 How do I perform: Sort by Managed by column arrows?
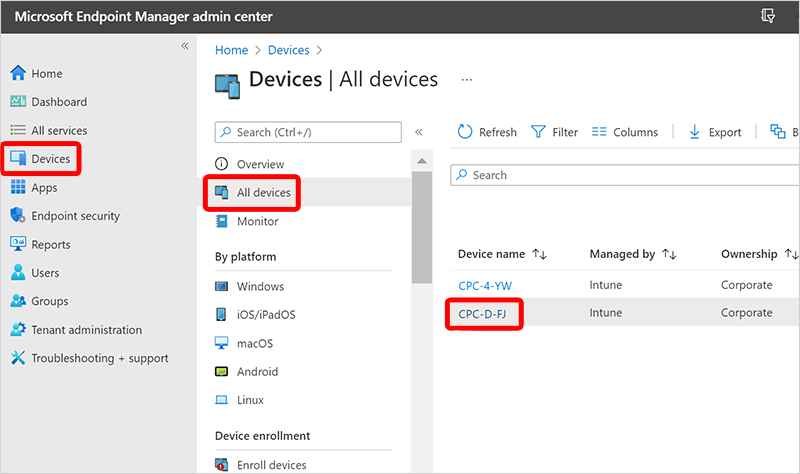click(669, 255)
